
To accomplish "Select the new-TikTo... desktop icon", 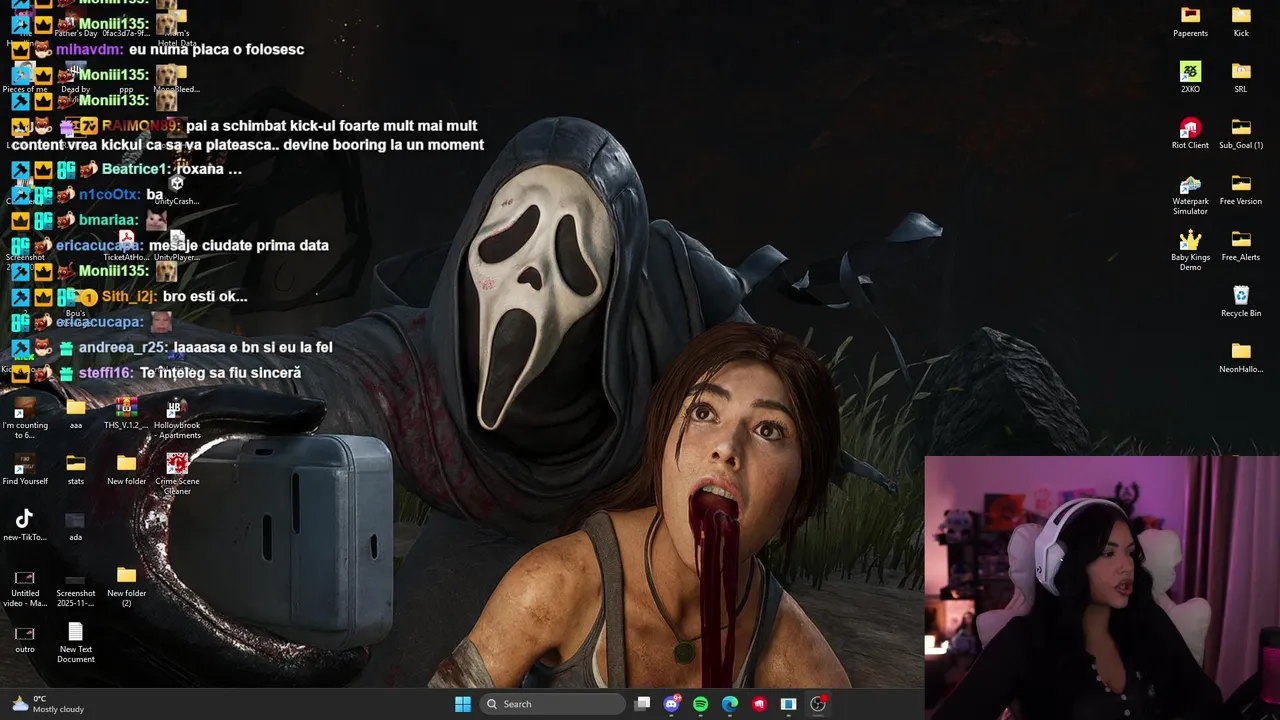I will tap(25, 525).
